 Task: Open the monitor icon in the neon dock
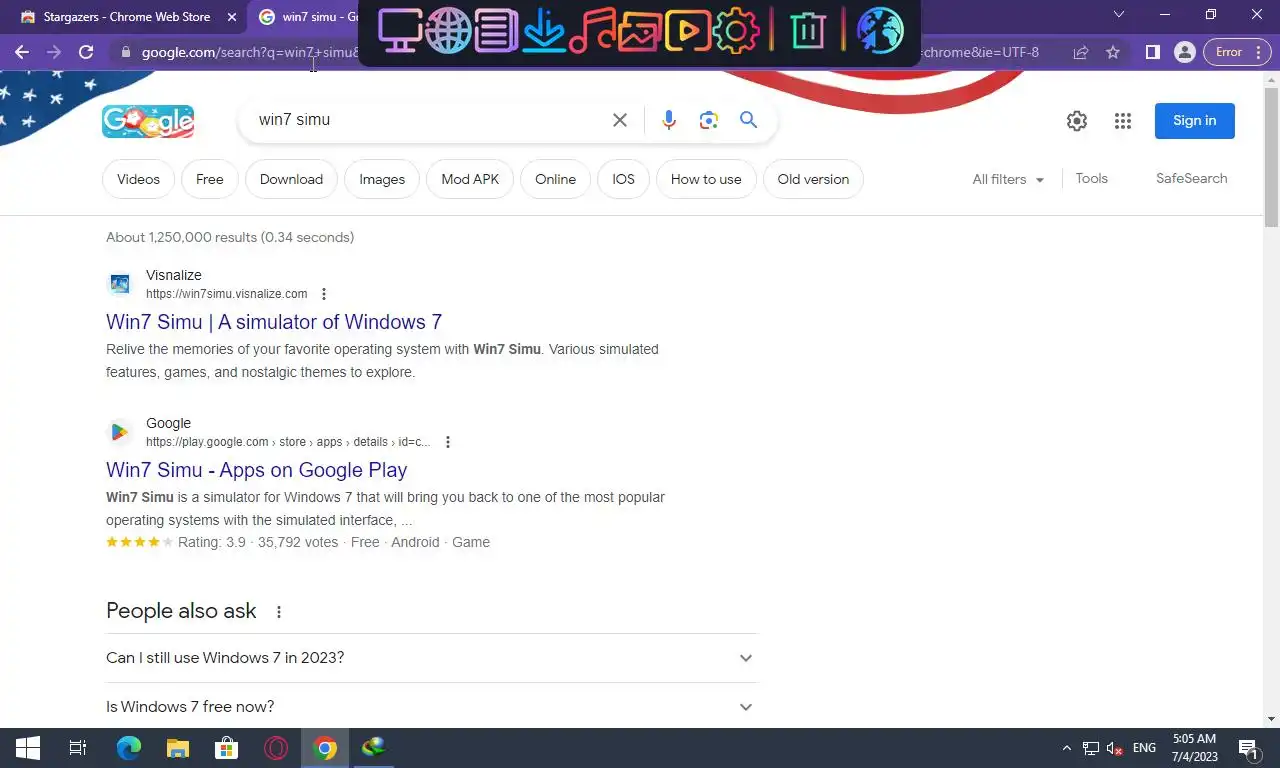[x=400, y=31]
